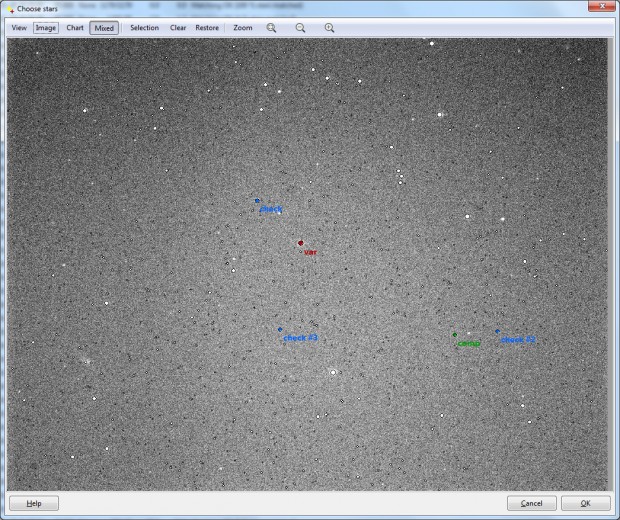Viewport: 620px width, 520px height.
Task: Switch display to Image mode
Action: [46, 28]
